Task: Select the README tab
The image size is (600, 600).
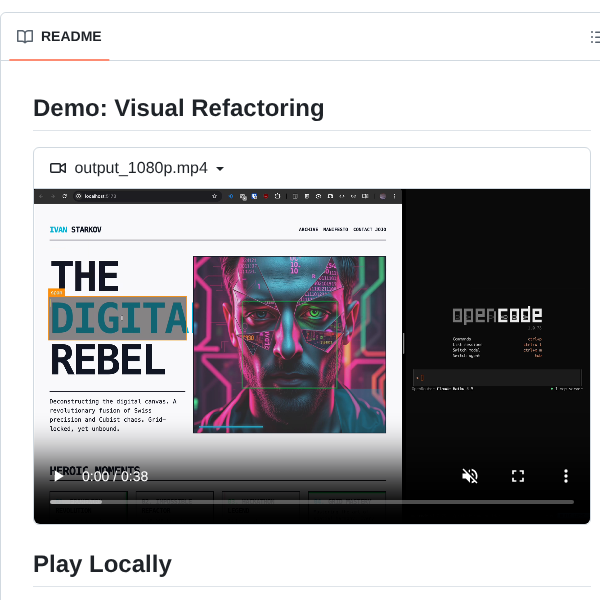Action: click(x=59, y=37)
